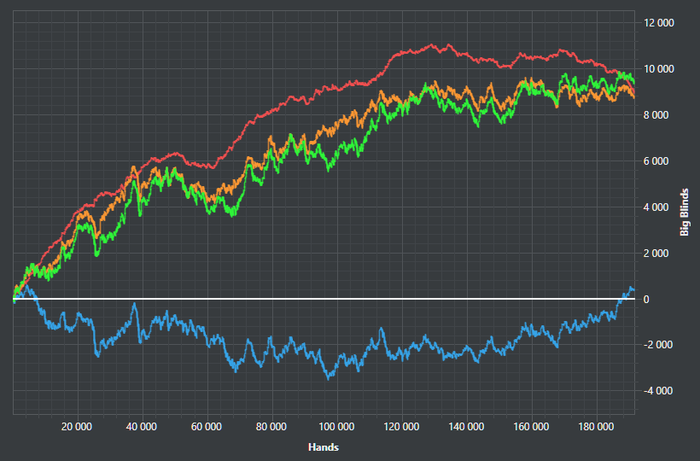Select the 6 000 y-axis label

tap(656, 161)
